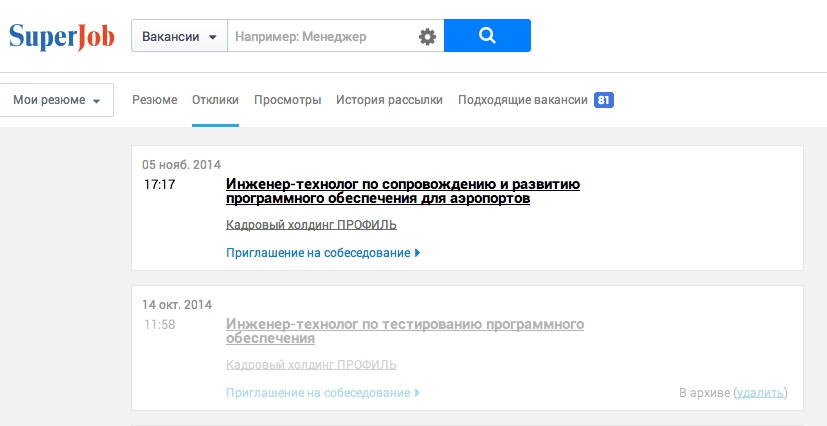Type in the Например: Менеджер search field

click(320, 37)
